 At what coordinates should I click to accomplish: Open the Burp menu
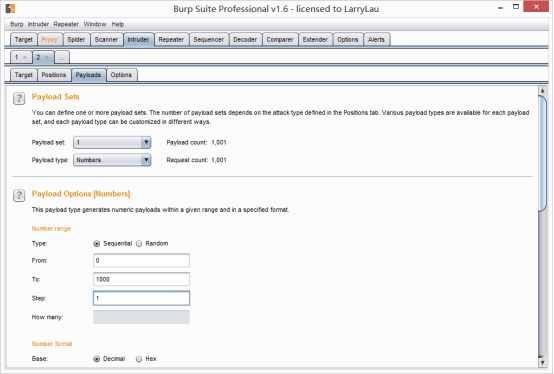(17, 24)
